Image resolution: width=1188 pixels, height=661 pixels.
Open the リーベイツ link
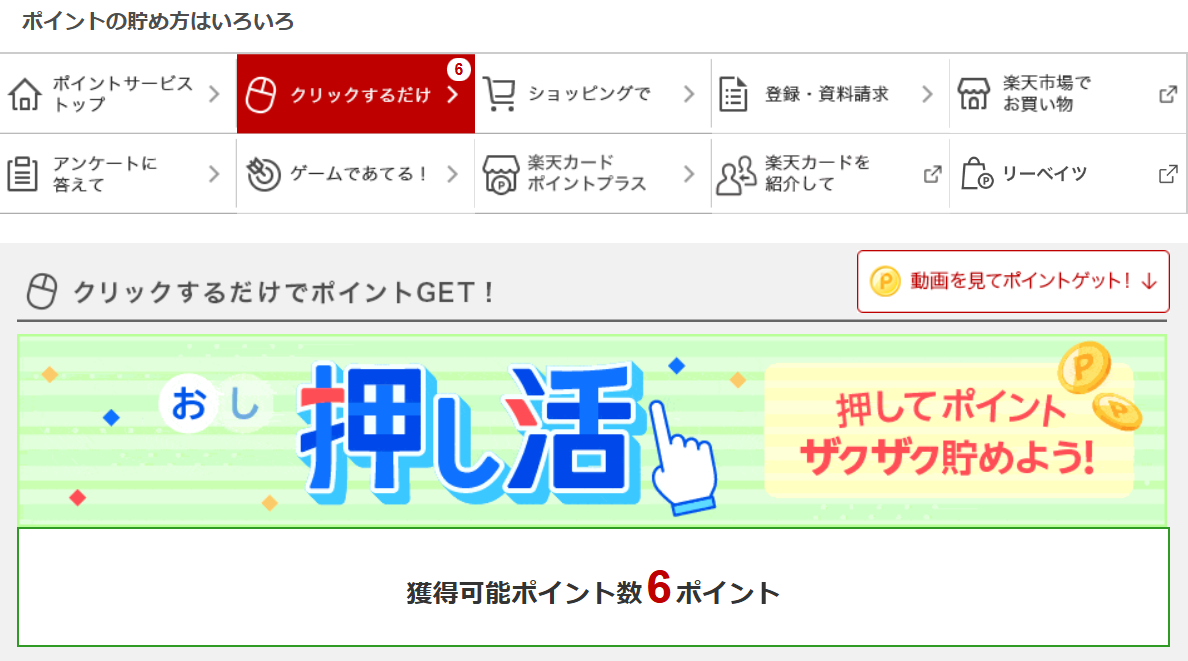pyautogui.click(x=1068, y=174)
